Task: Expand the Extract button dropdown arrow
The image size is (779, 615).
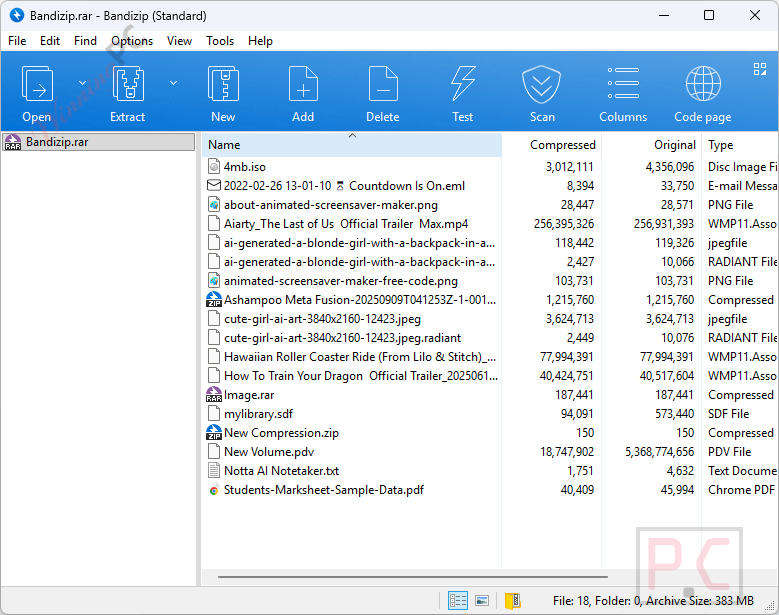Action: click(x=173, y=83)
